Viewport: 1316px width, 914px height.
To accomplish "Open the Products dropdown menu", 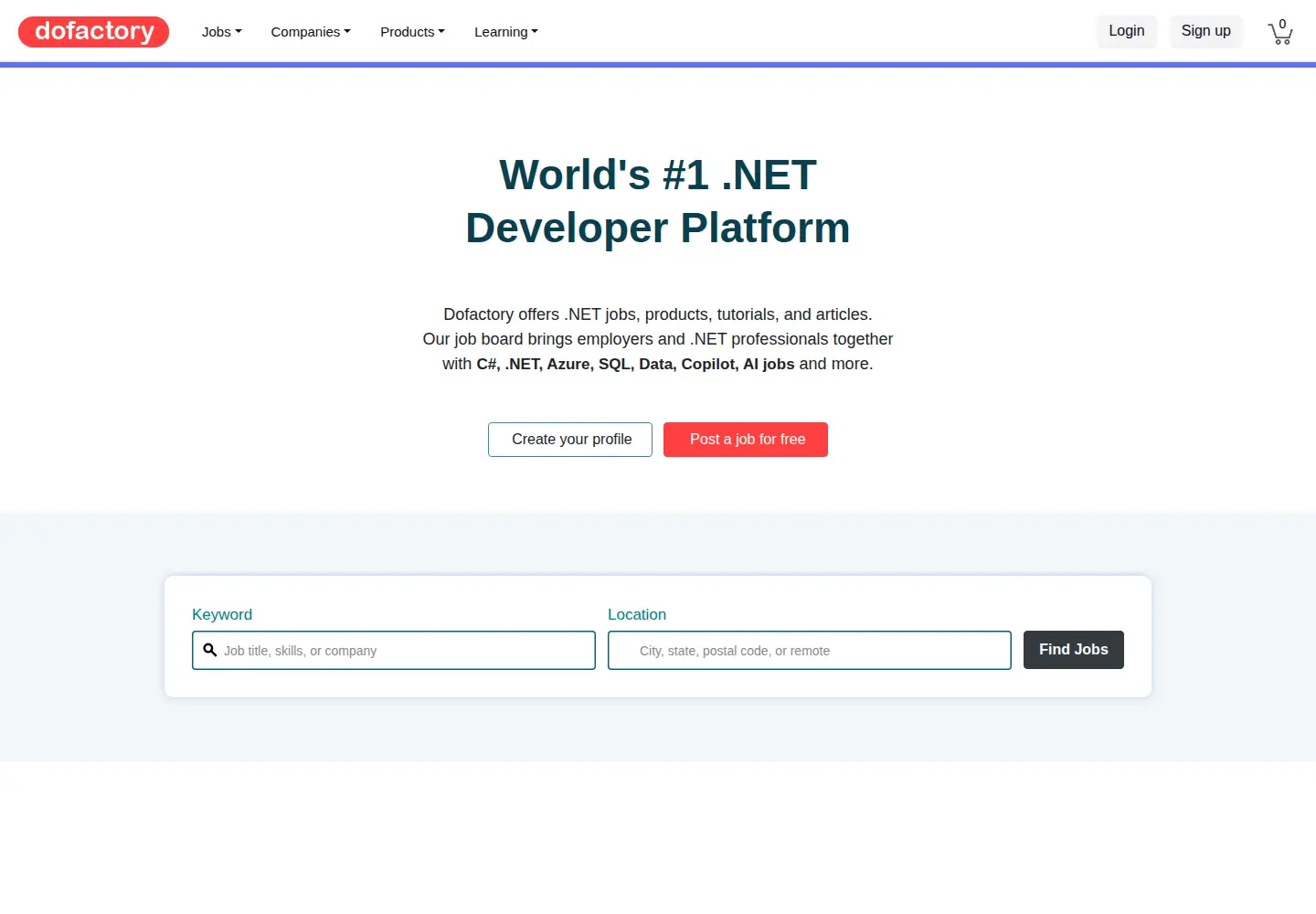I will click(412, 32).
